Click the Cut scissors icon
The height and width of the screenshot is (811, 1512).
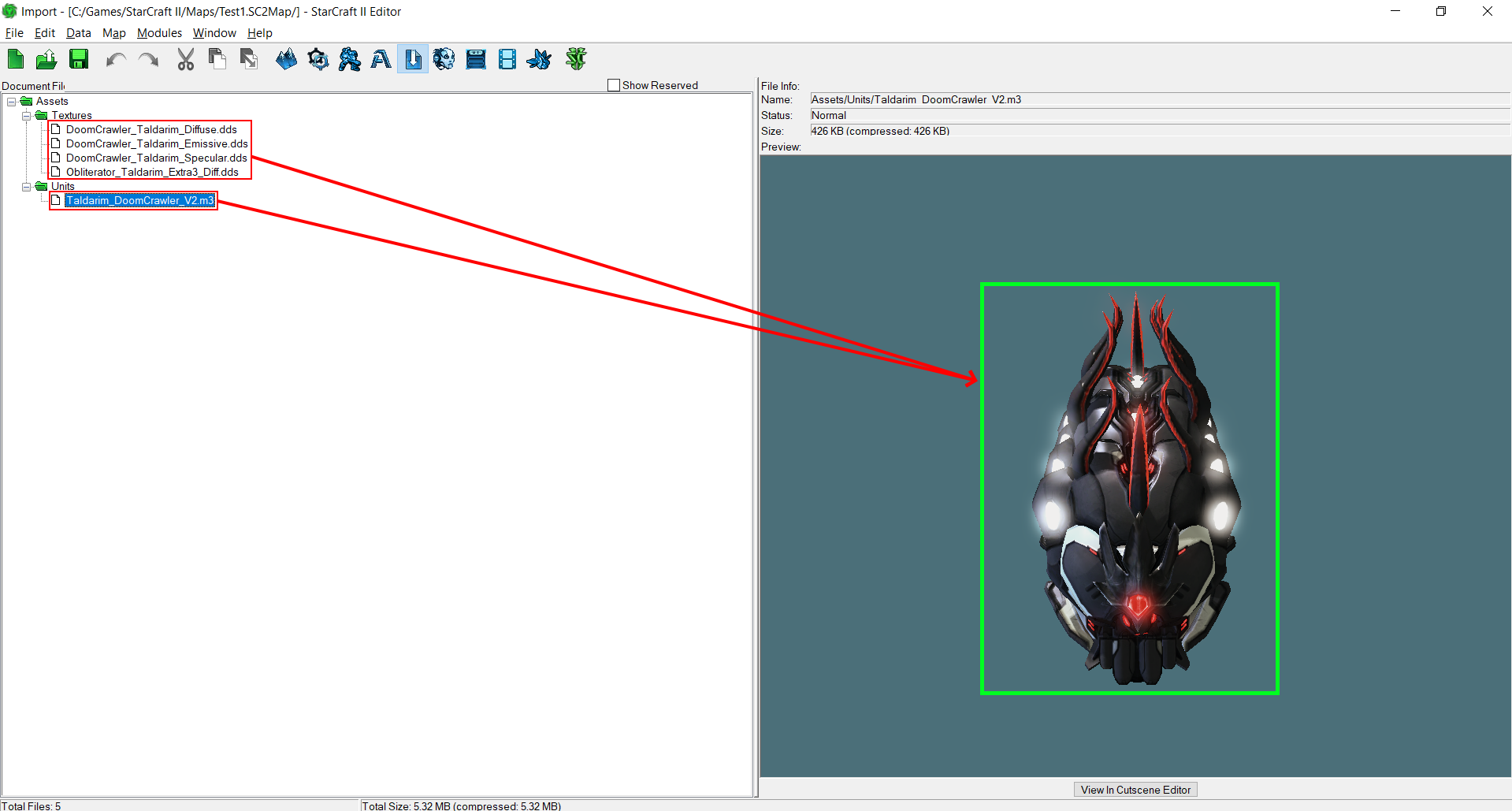186,59
